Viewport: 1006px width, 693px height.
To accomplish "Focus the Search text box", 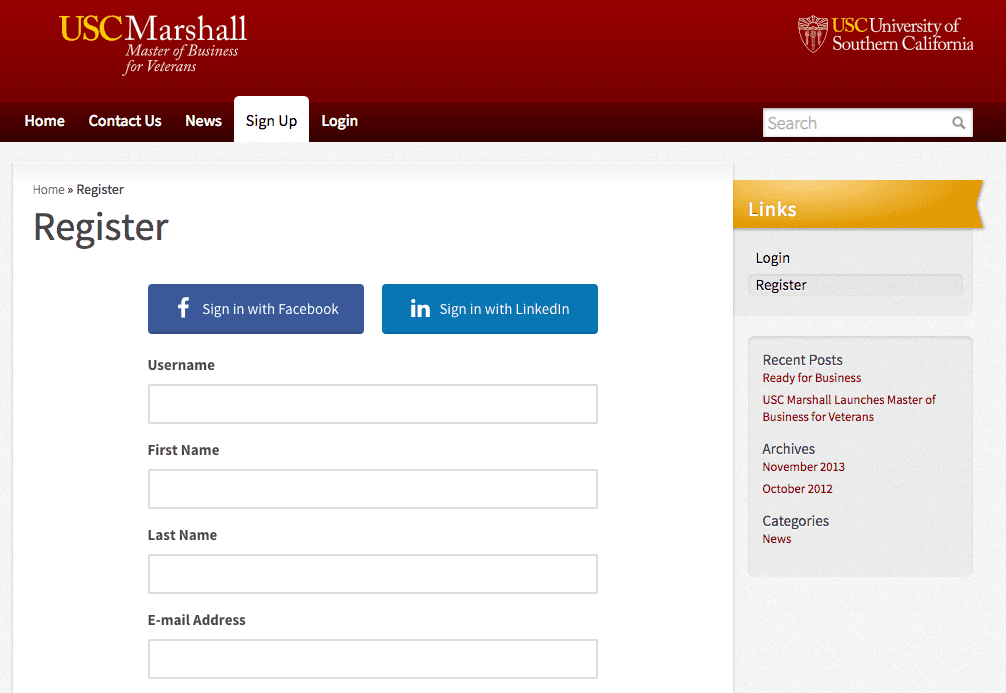I will [x=855, y=123].
